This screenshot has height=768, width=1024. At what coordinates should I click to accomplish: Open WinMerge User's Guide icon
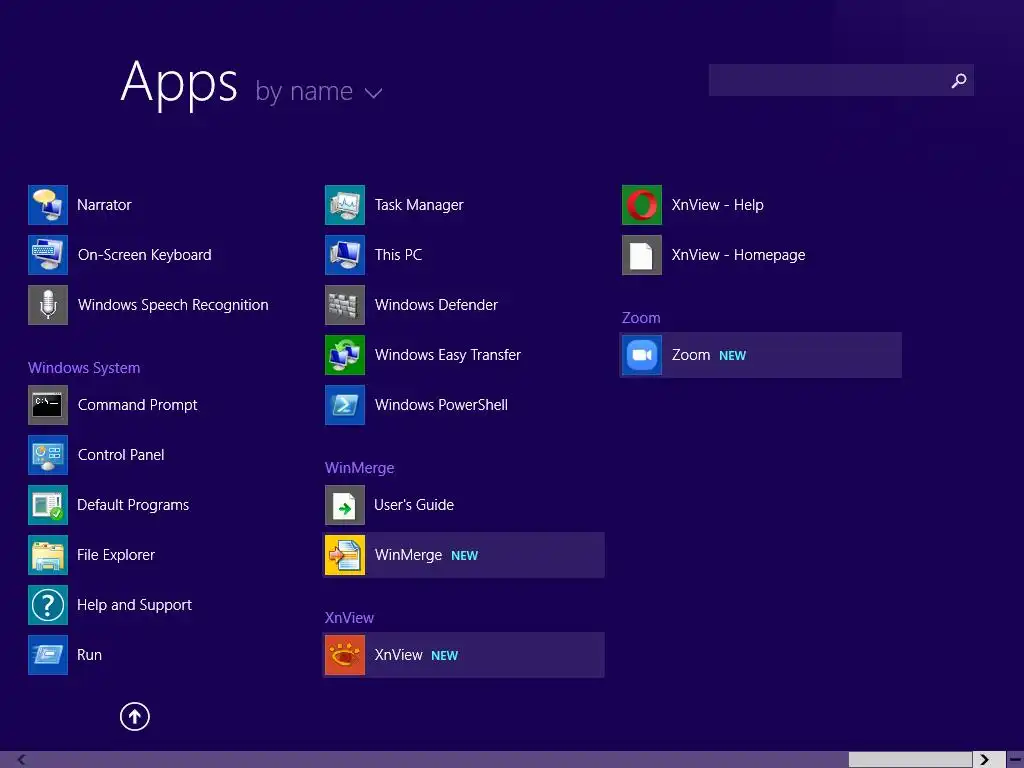[x=345, y=505]
